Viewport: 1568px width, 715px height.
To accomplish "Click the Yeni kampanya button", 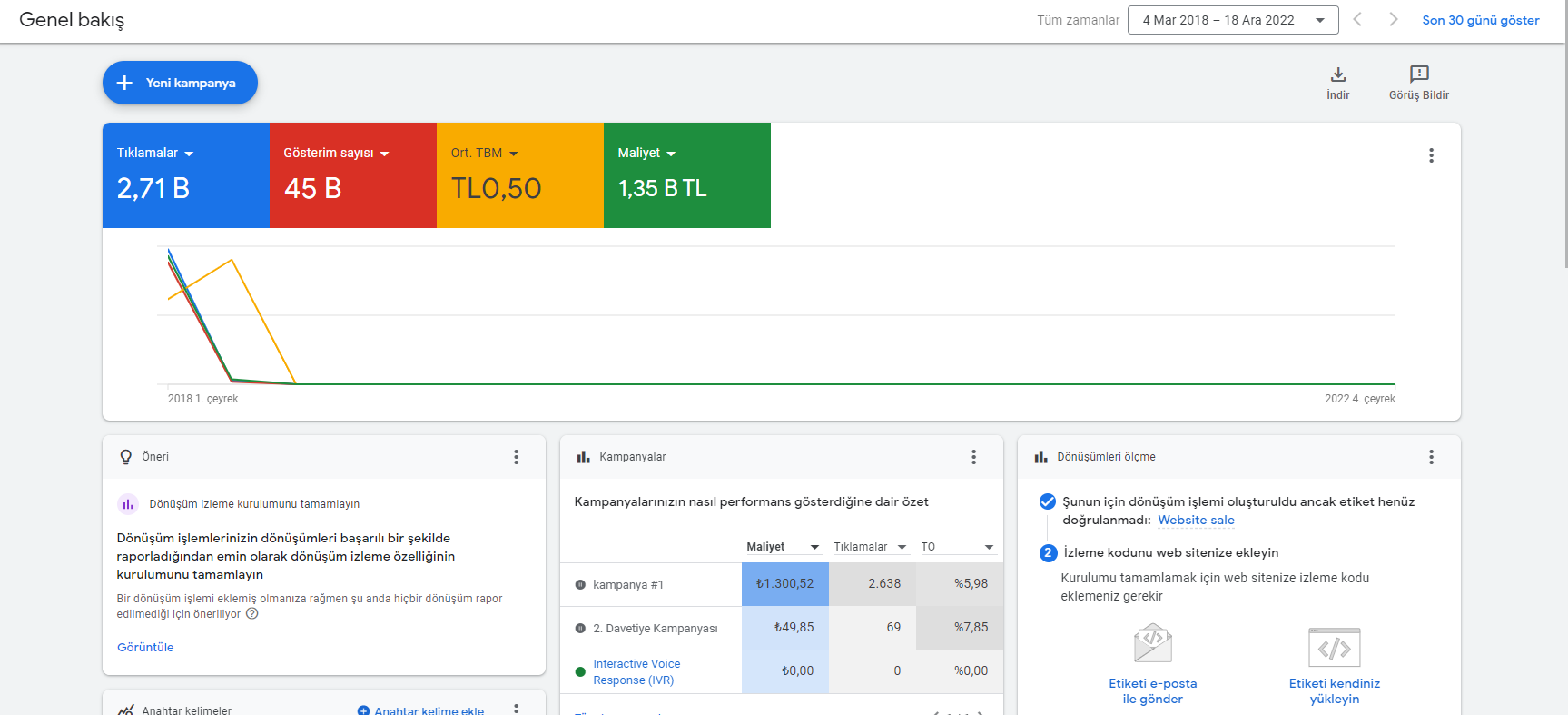I will click(180, 83).
